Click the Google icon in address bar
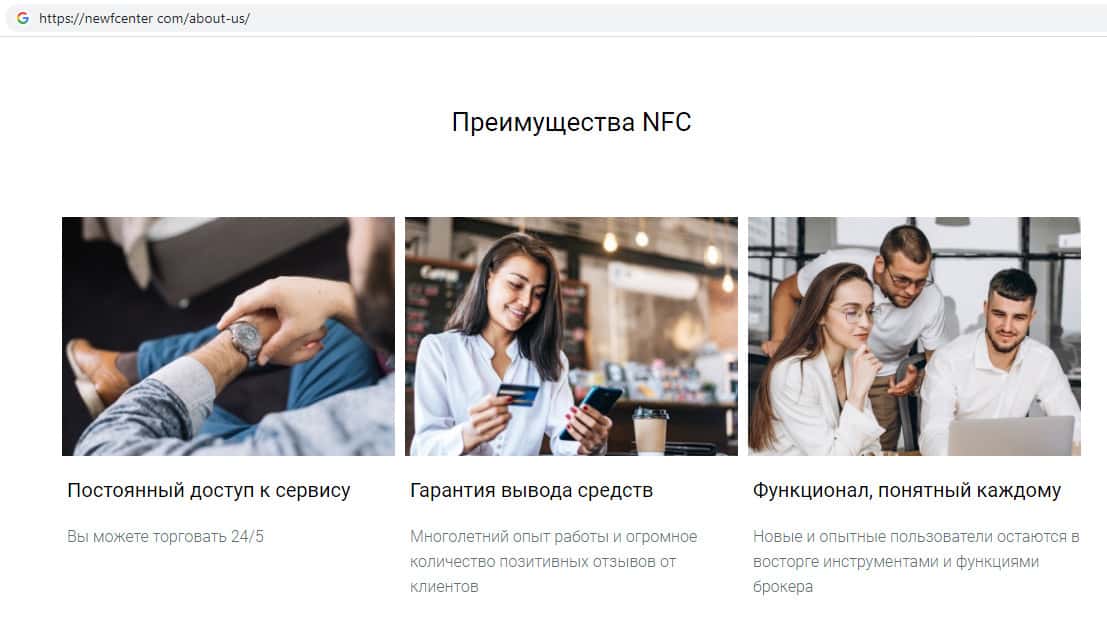1107x629 pixels. pos(23,18)
